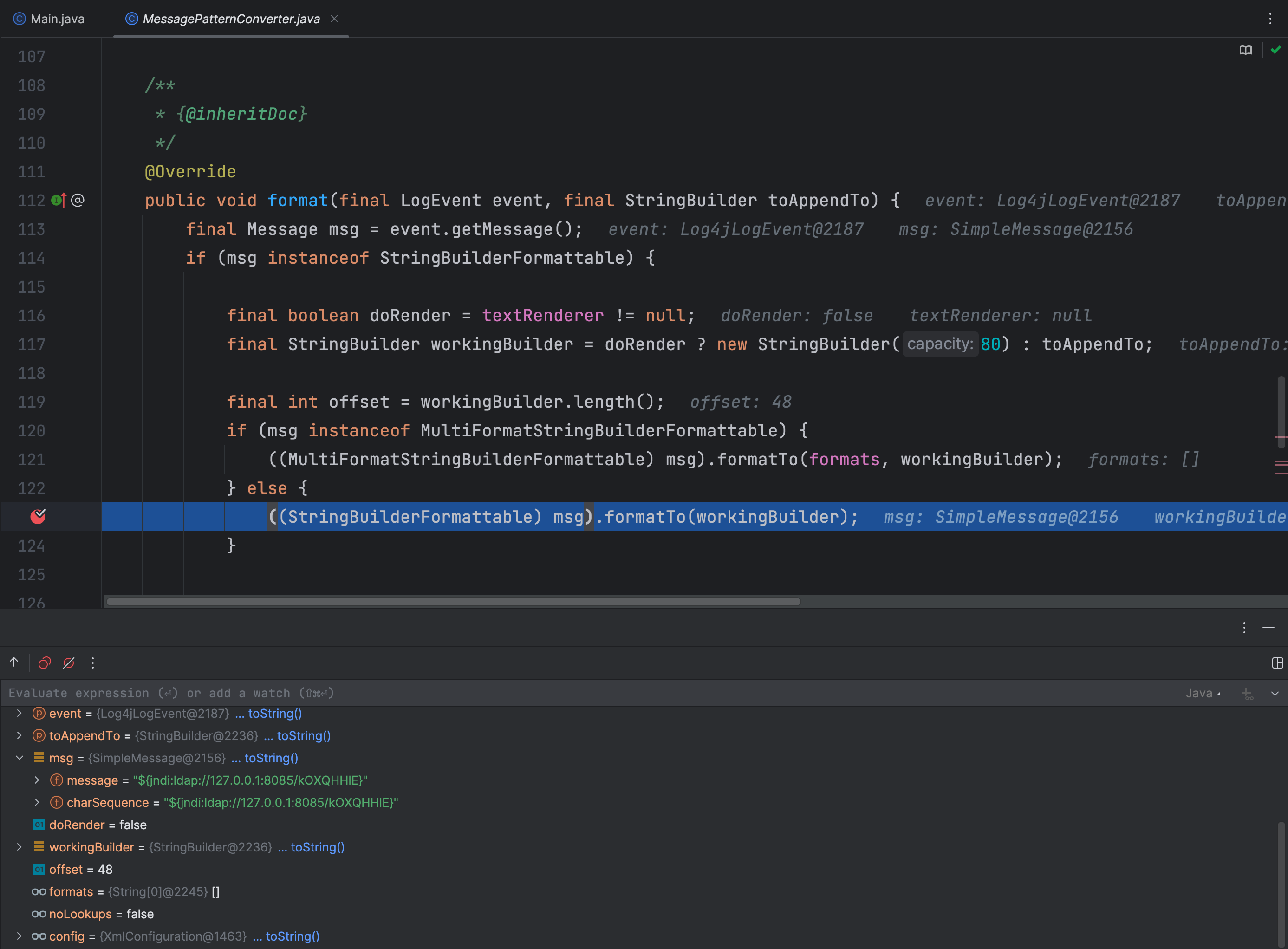Click the format method name on line 112
Screen dimensions: 1288x949
click(298, 201)
